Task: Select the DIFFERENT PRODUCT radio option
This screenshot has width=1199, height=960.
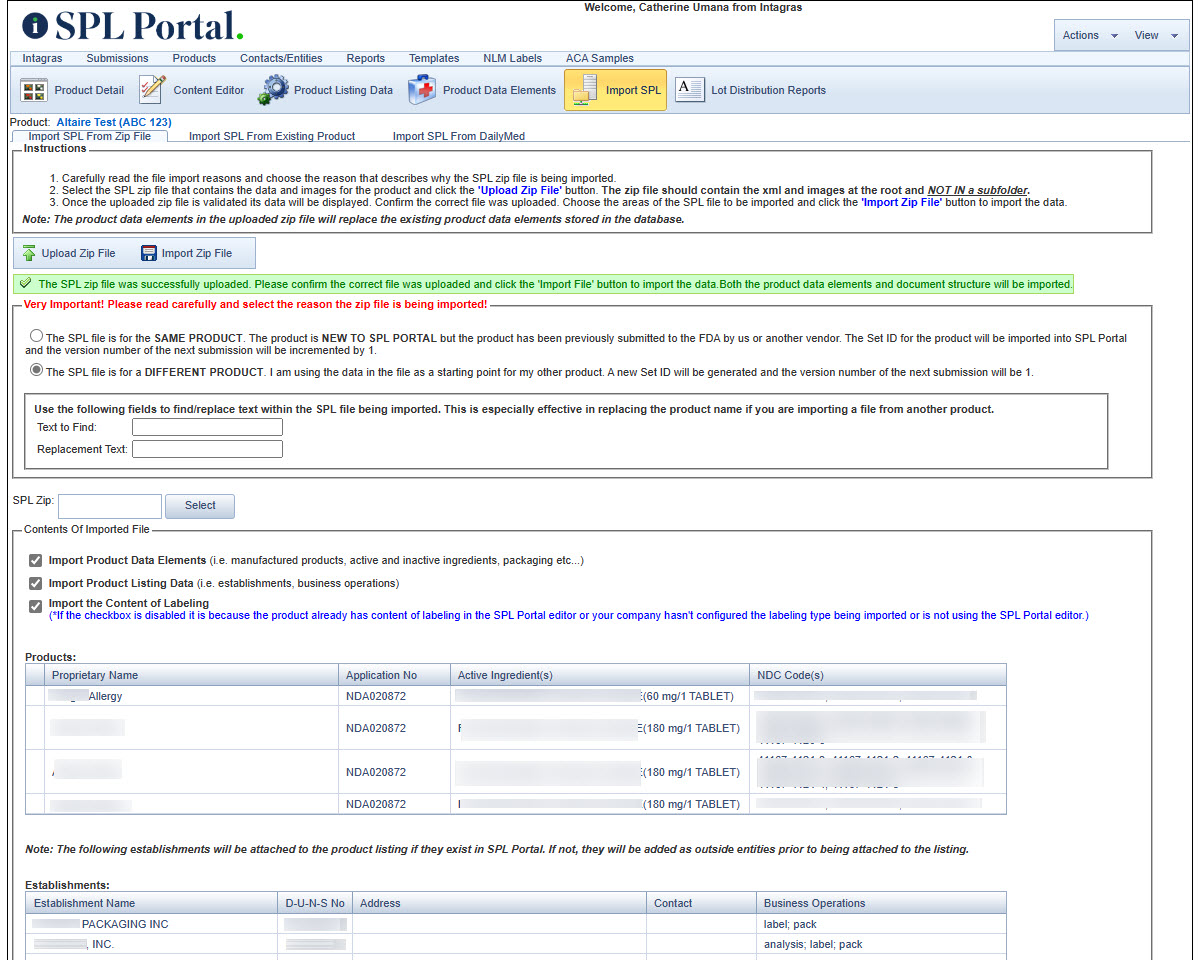Action: [x=36, y=370]
